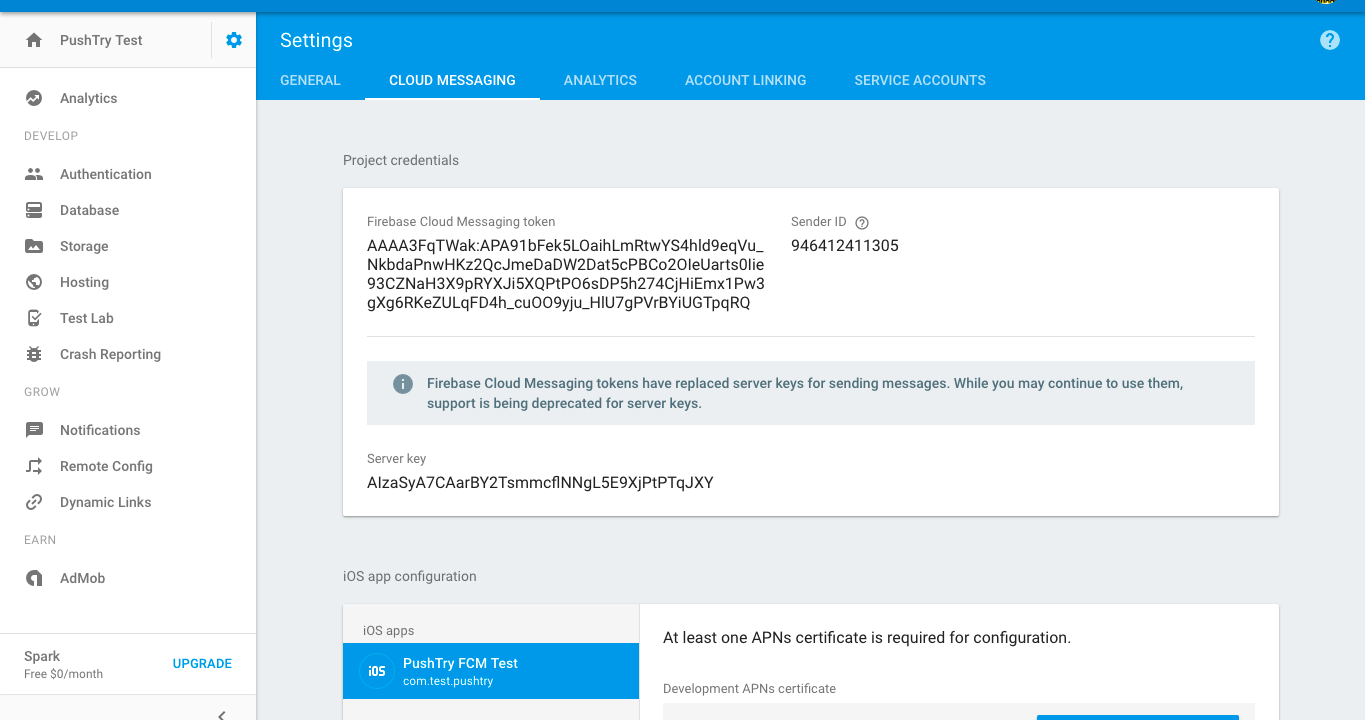Click the Test Lab clipboard icon
Image resolution: width=1365 pixels, height=720 pixels.
click(x=34, y=318)
